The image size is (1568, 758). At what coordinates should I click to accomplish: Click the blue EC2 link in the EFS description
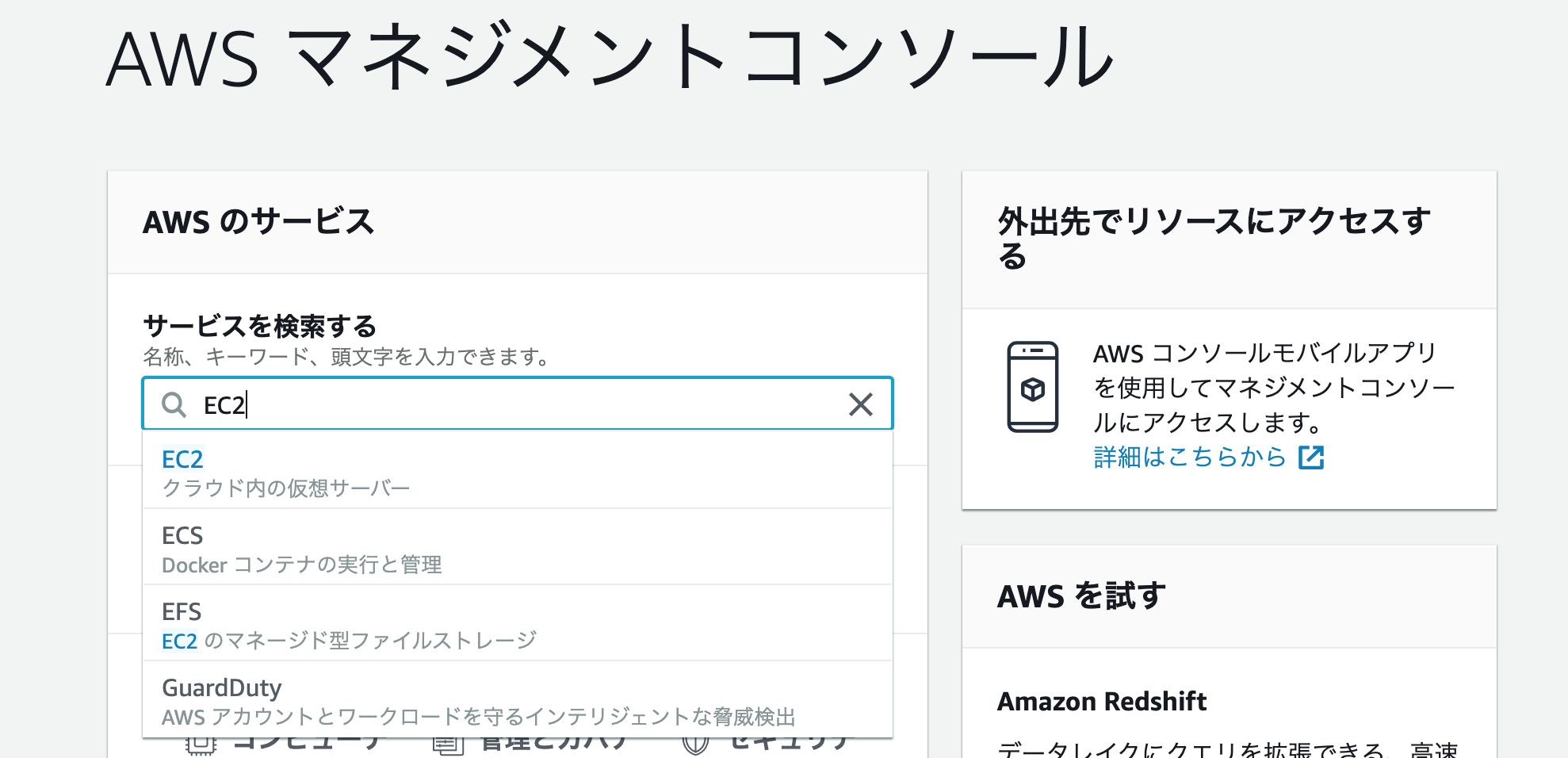pyautogui.click(x=179, y=639)
